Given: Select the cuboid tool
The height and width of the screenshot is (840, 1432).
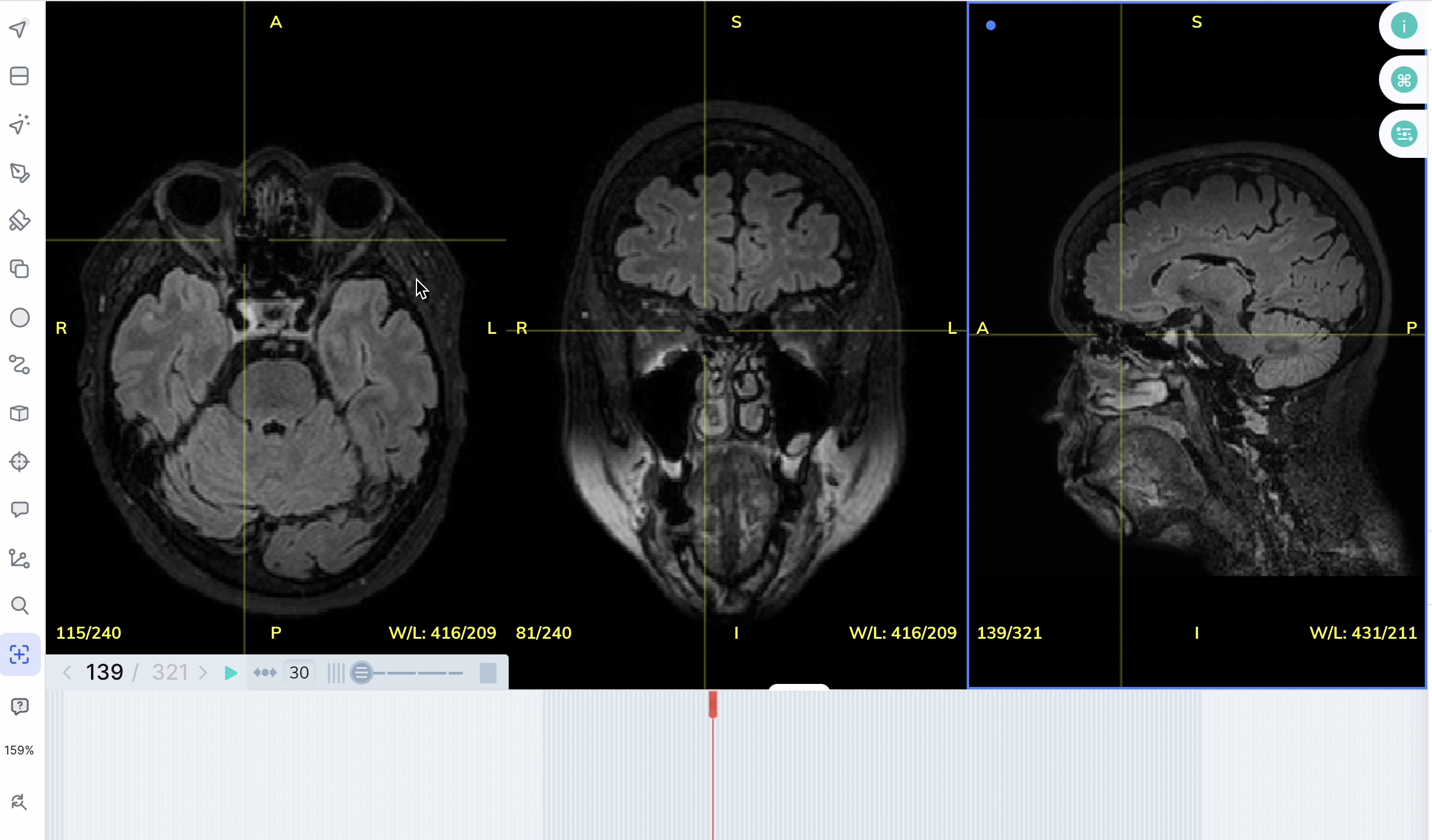Looking at the screenshot, I should (19, 413).
